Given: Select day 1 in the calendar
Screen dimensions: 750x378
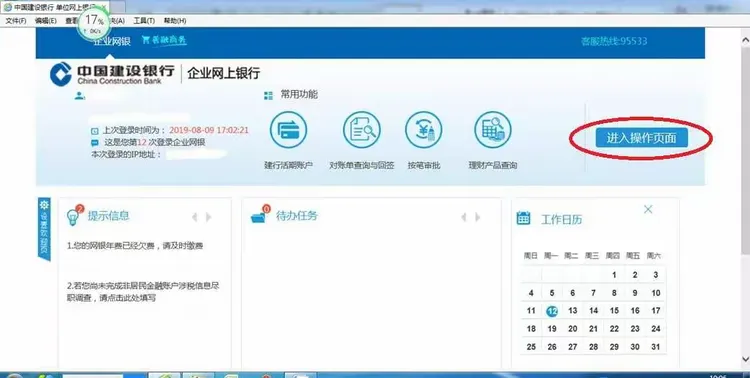Looking at the screenshot, I should pos(614,275).
